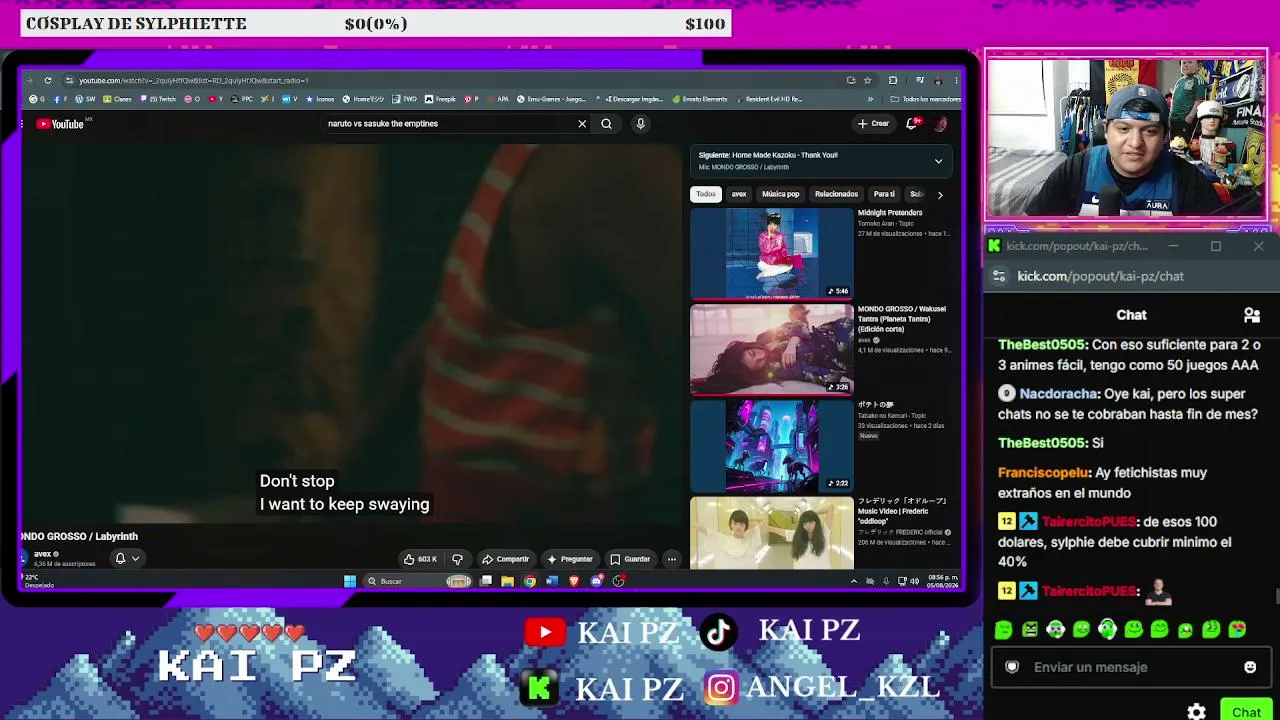Select the avex filter chip
Screen dimensions: 1280x720
point(739,194)
